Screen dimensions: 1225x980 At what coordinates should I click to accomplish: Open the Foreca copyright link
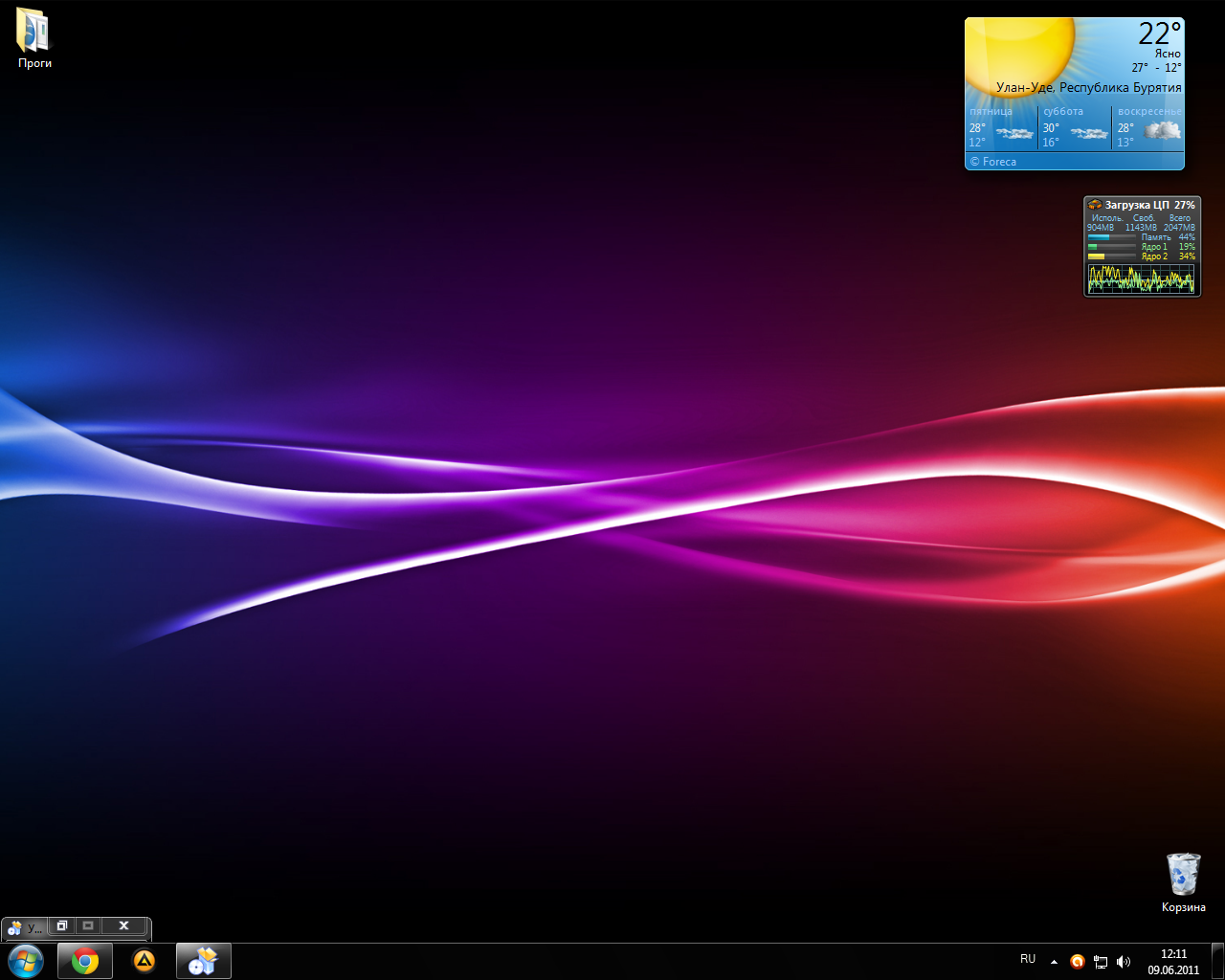[x=993, y=162]
